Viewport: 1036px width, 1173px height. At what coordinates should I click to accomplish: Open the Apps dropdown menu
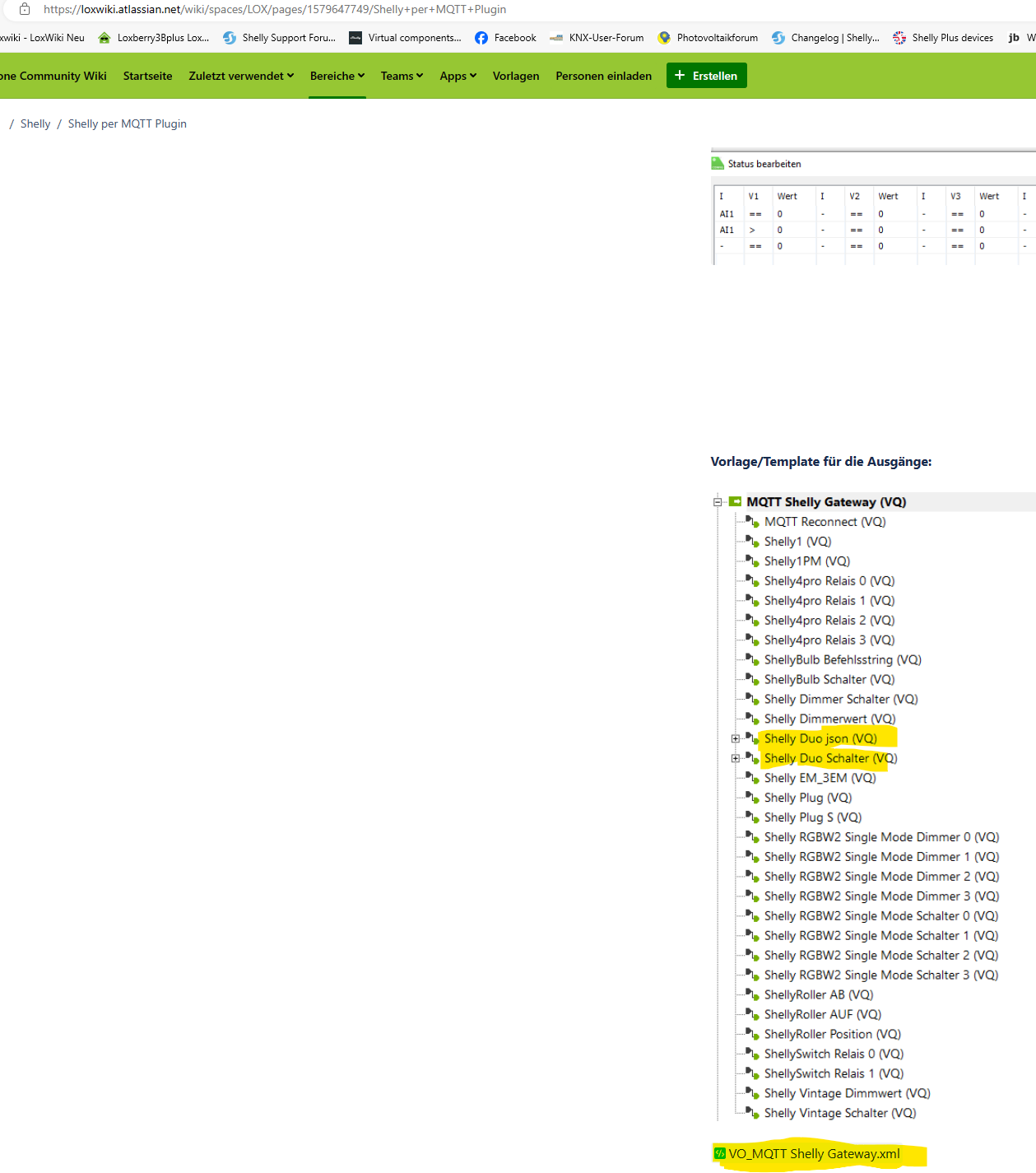pos(458,76)
